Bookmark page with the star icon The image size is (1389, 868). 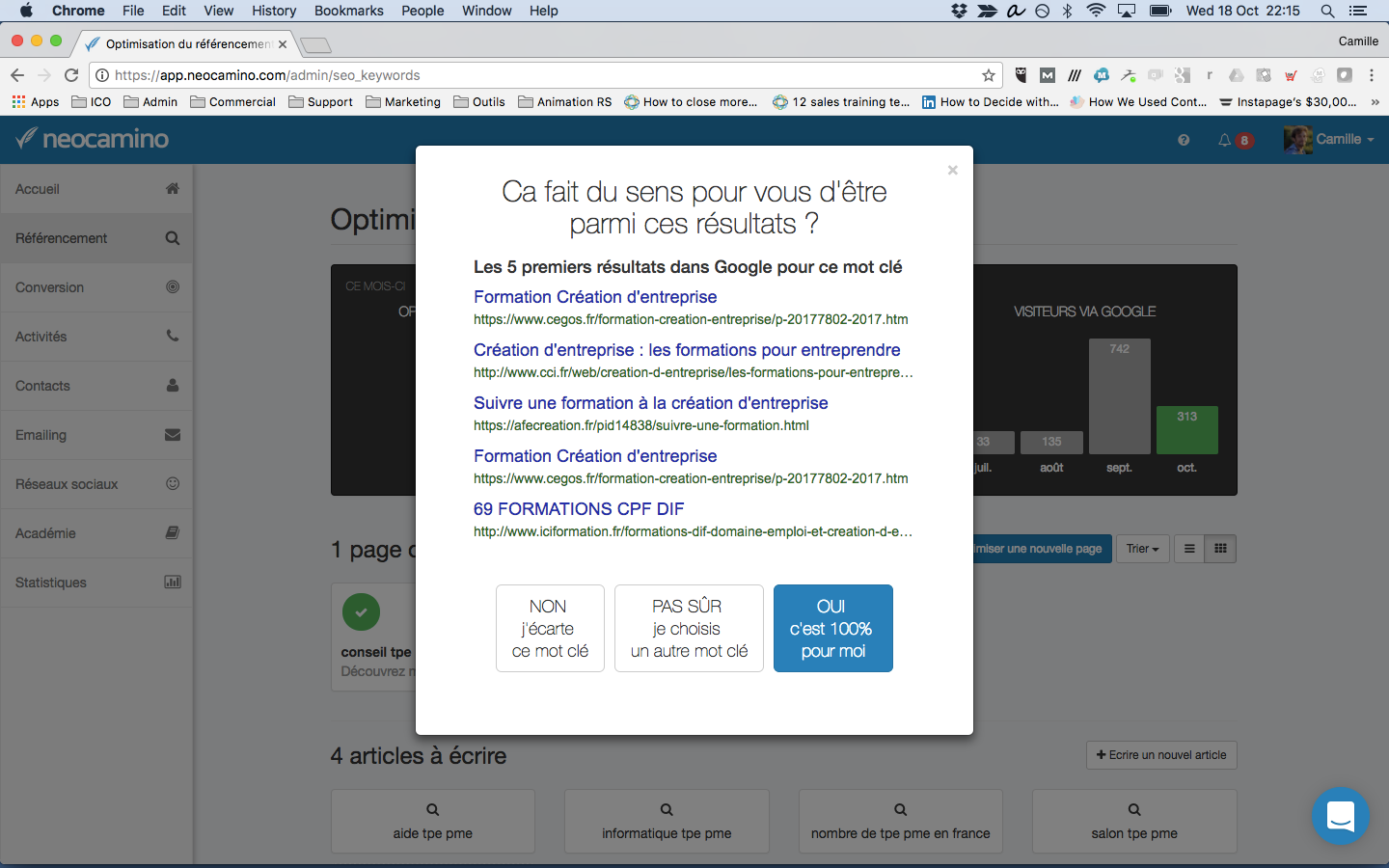(x=989, y=75)
